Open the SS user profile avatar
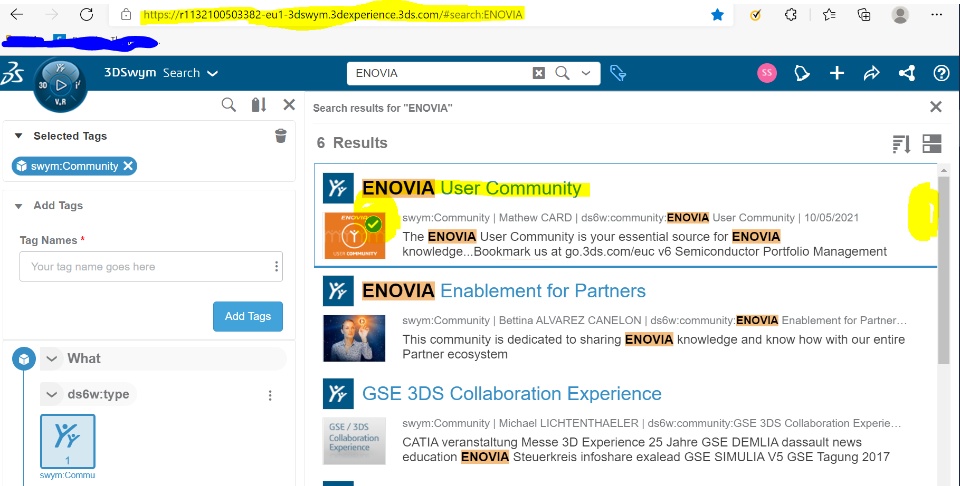960x486 pixels. coord(767,73)
